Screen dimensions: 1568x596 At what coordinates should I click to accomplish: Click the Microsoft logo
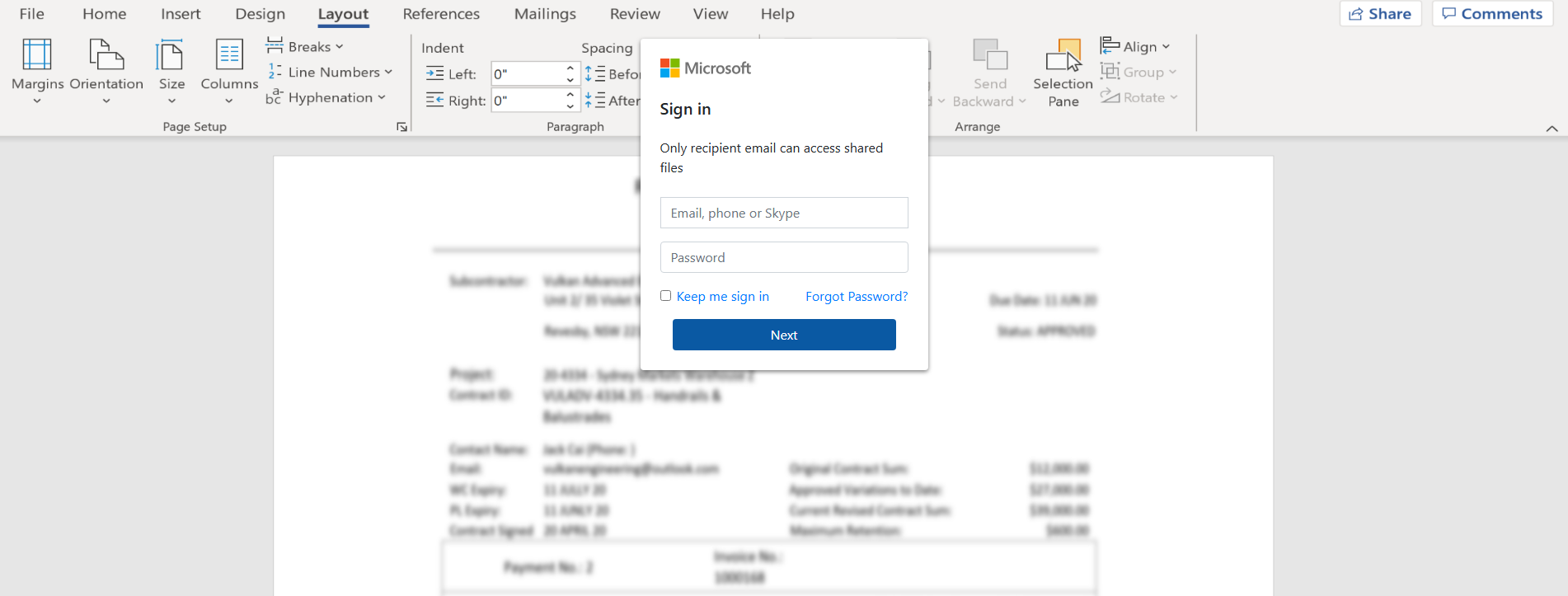(706, 68)
